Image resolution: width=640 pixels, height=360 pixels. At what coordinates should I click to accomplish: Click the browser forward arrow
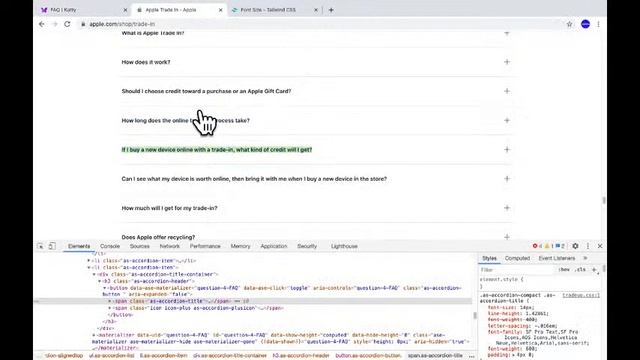pos(55,24)
